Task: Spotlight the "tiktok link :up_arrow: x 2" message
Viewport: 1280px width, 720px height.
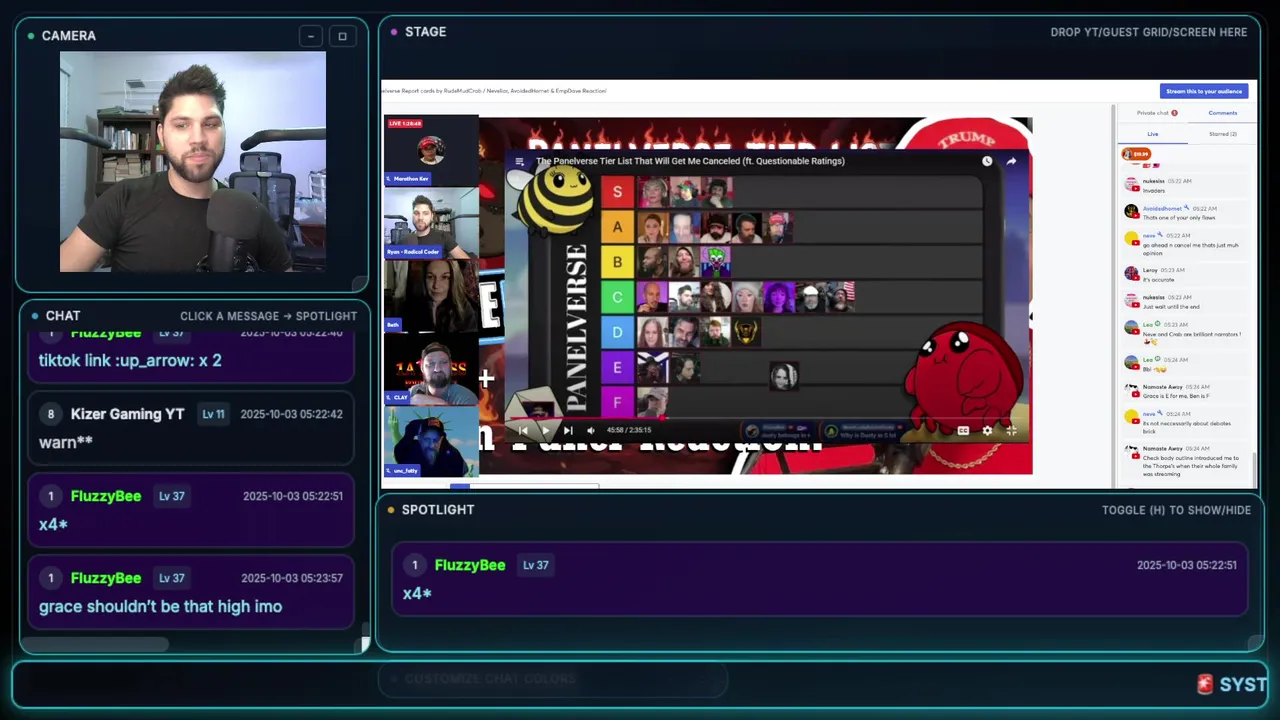Action: point(191,357)
